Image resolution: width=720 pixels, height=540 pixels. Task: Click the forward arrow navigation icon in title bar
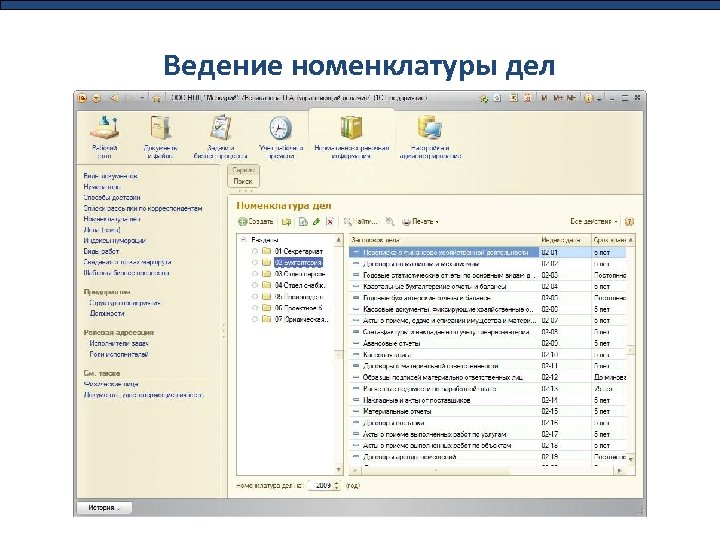tap(130, 98)
